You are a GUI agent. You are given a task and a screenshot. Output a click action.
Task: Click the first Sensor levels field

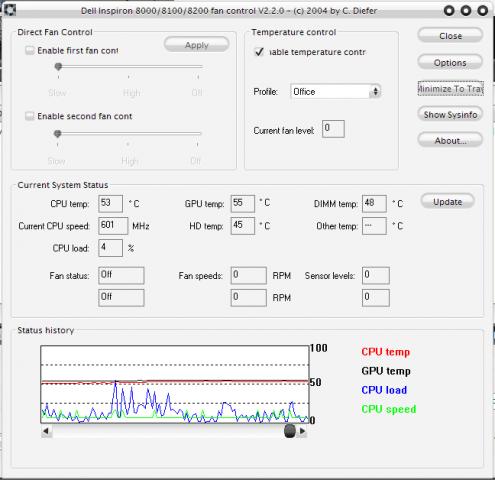376,275
